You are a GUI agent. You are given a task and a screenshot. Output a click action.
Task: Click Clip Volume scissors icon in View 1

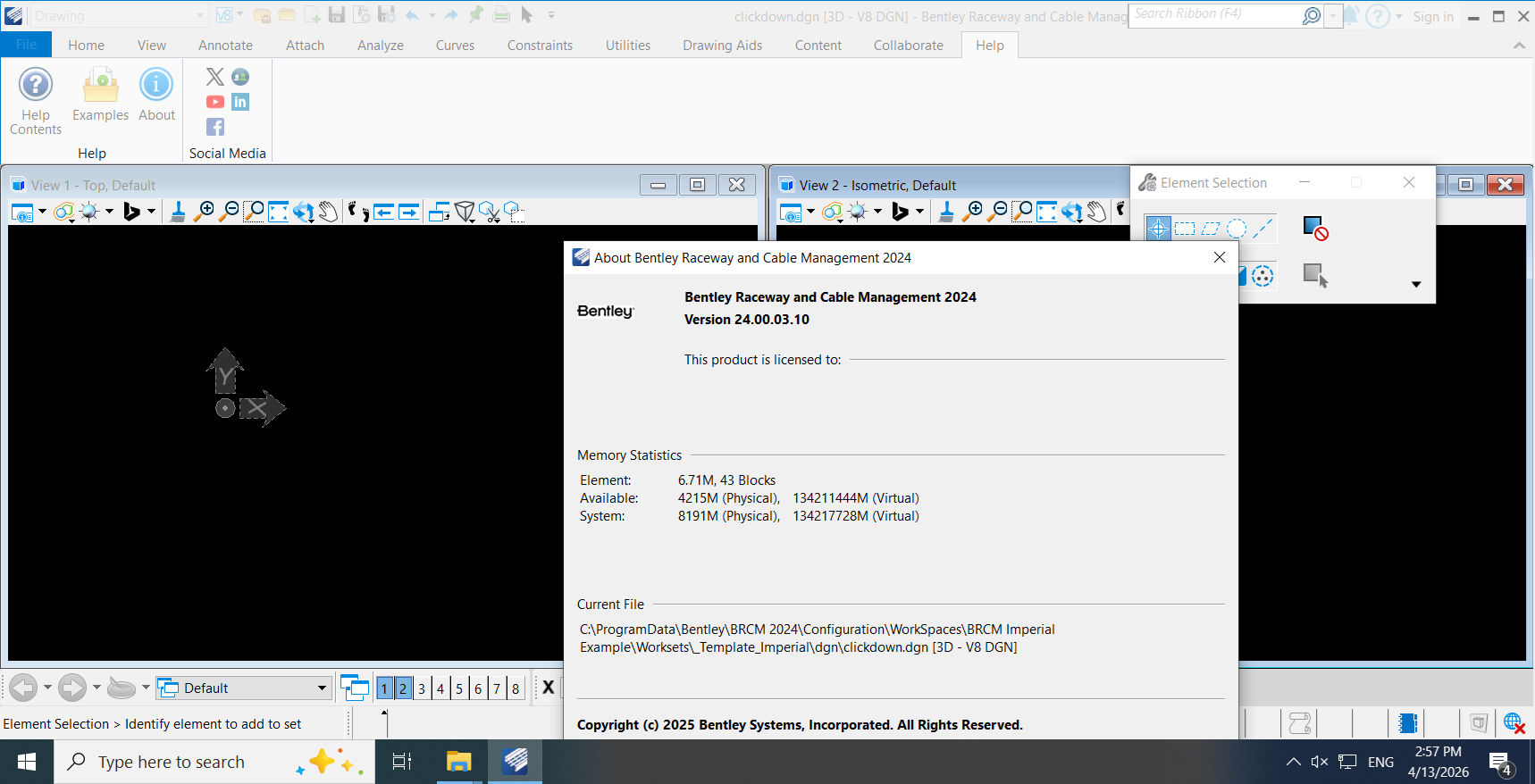tap(489, 212)
